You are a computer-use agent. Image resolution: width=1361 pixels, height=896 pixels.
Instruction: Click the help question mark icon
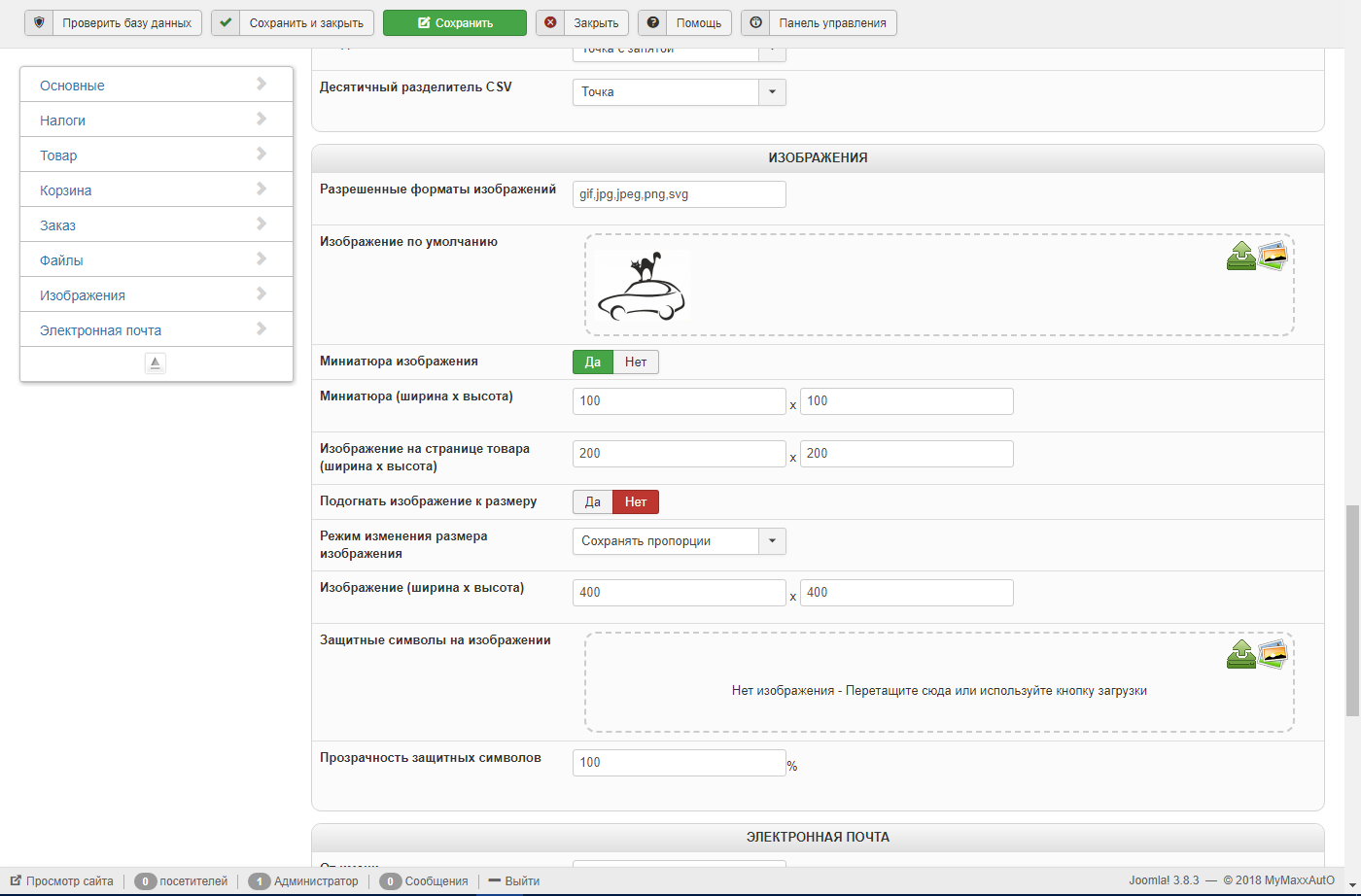tap(652, 22)
